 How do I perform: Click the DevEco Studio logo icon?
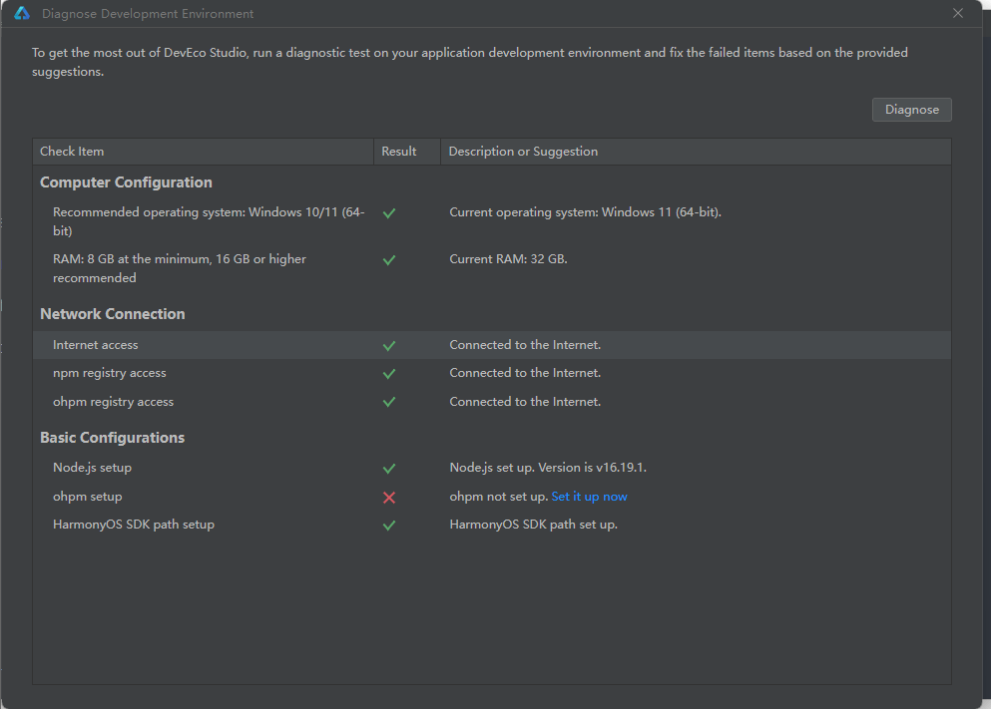point(22,13)
